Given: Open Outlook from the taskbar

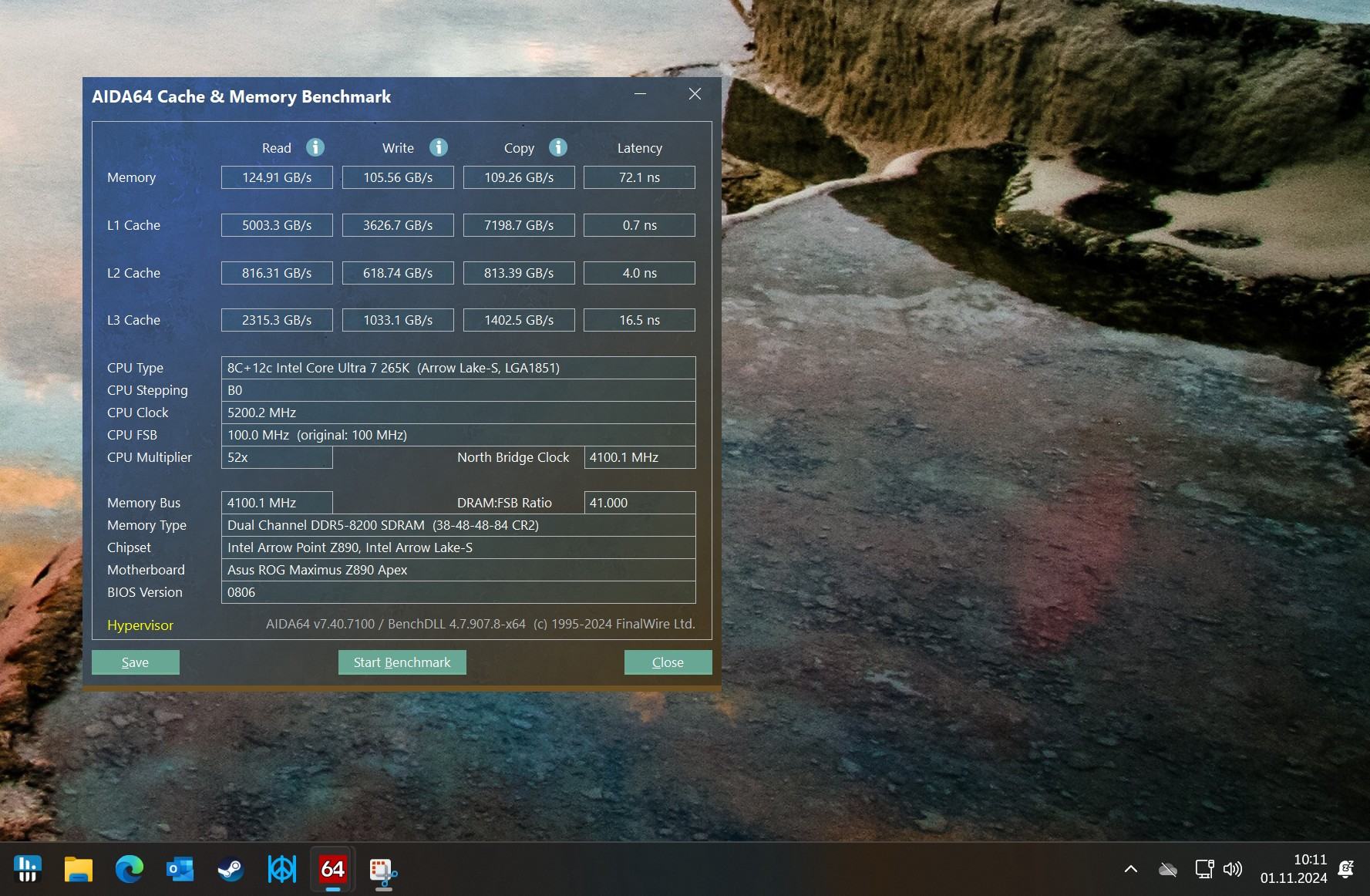Looking at the screenshot, I should point(180,869).
